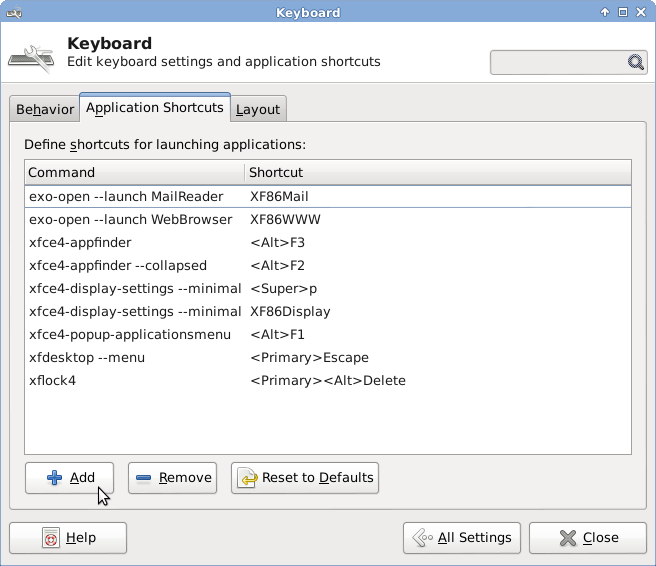Switch to the Behavior tab
Image resolution: width=656 pixels, height=566 pixels.
(44, 109)
